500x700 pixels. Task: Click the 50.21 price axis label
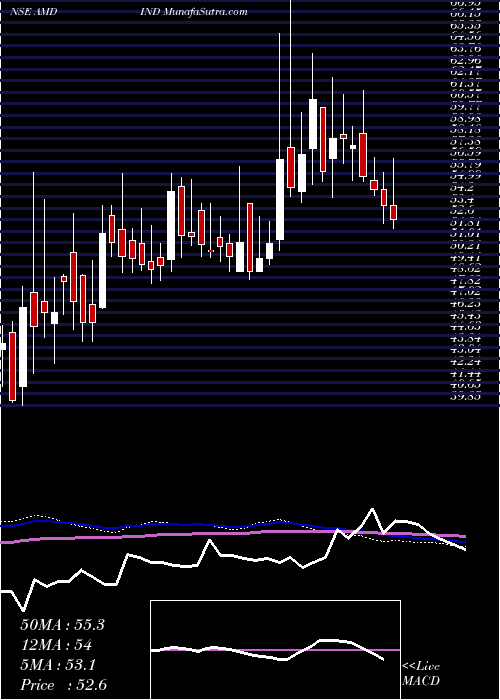(465, 246)
